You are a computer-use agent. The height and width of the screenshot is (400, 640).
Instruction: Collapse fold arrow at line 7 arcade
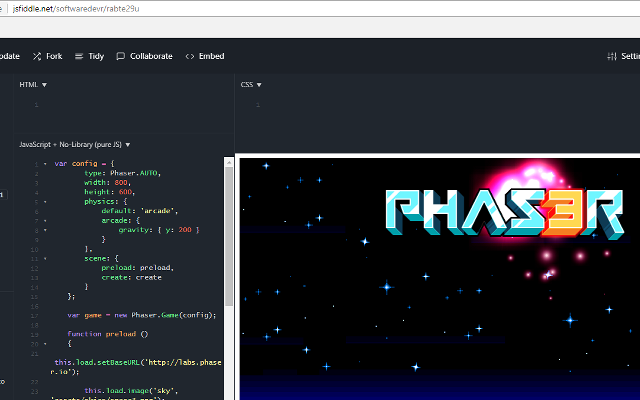point(45,221)
